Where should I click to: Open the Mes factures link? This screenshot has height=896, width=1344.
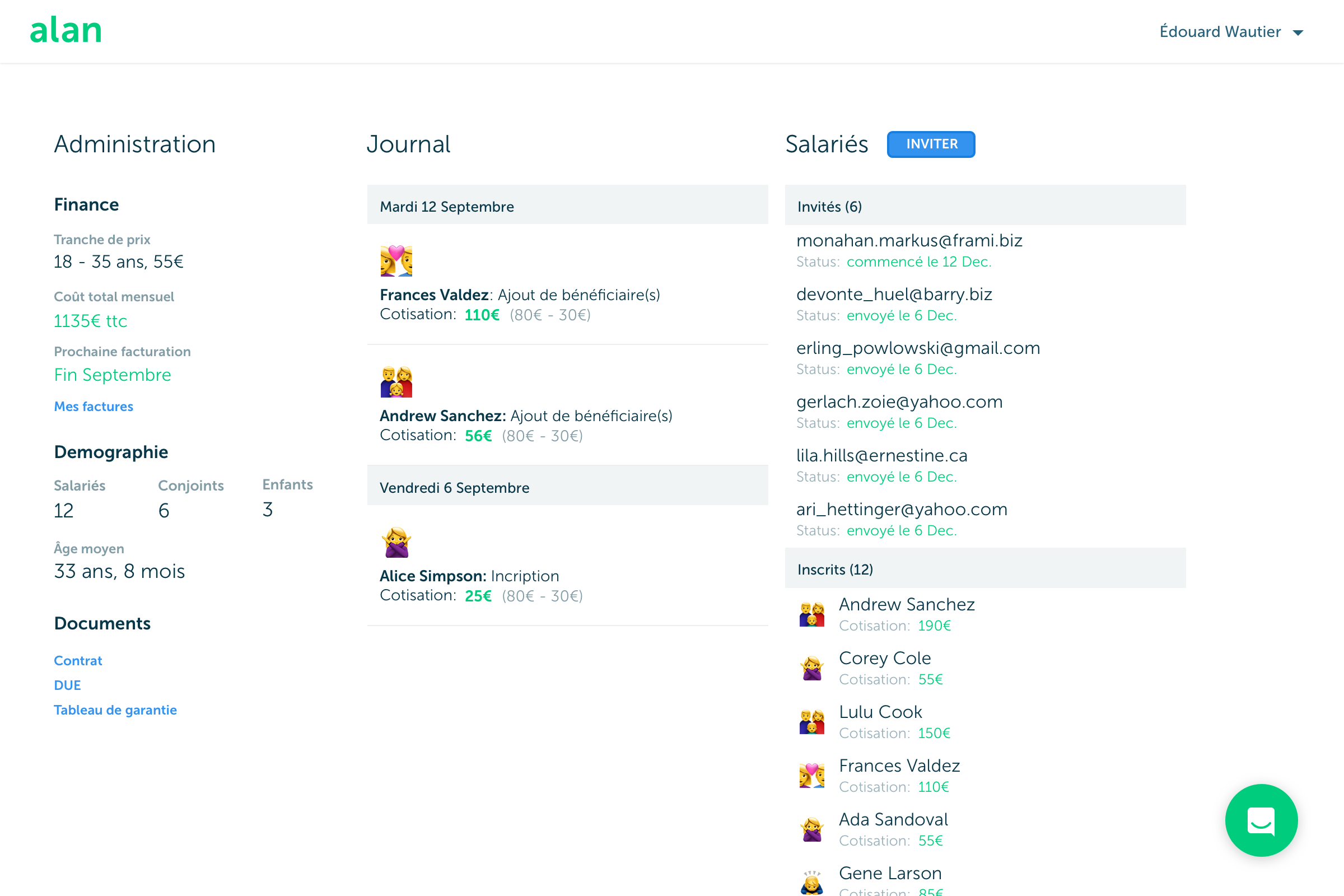[93, 407]
